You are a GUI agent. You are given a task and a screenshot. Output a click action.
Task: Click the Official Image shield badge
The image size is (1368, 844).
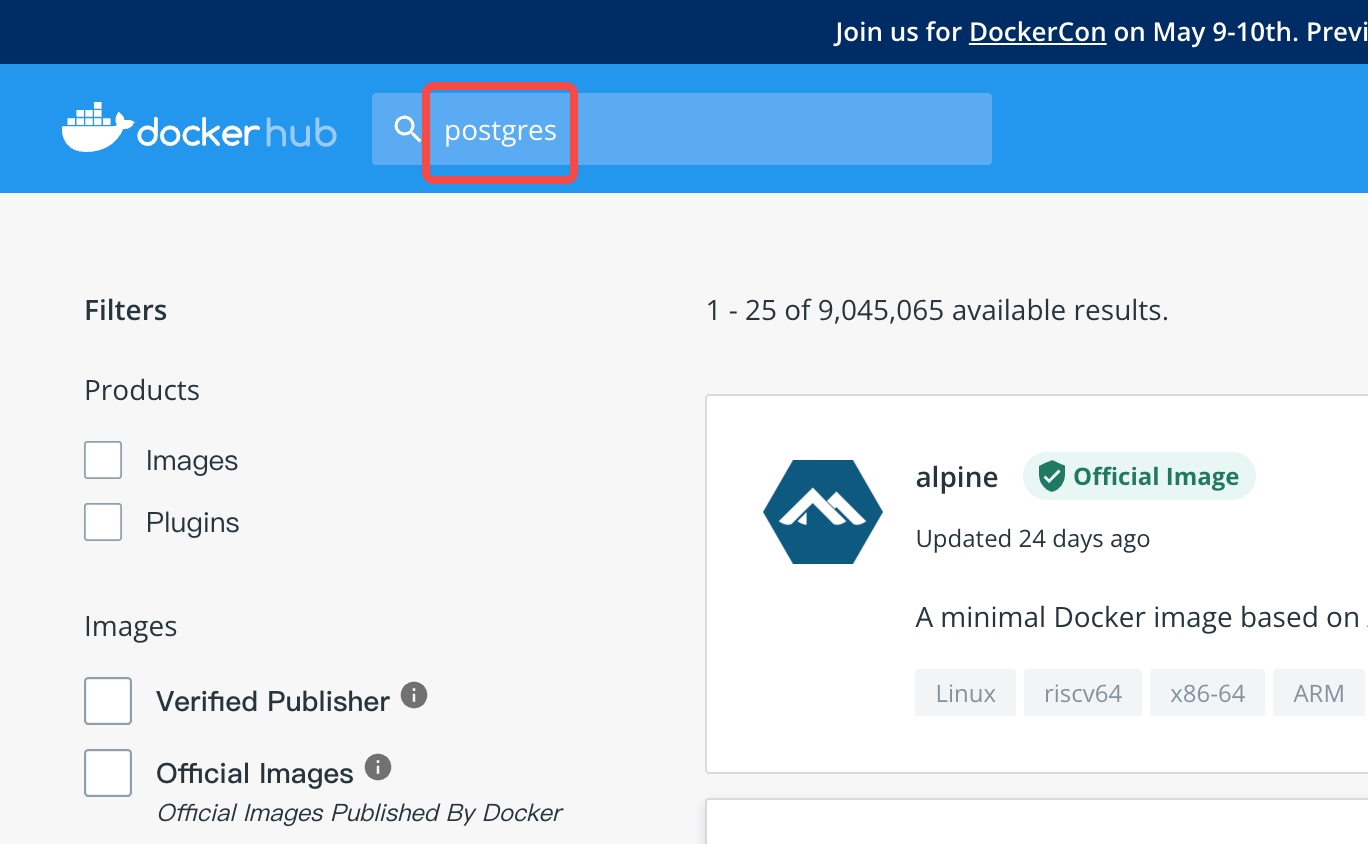(x=1139, y=477)
